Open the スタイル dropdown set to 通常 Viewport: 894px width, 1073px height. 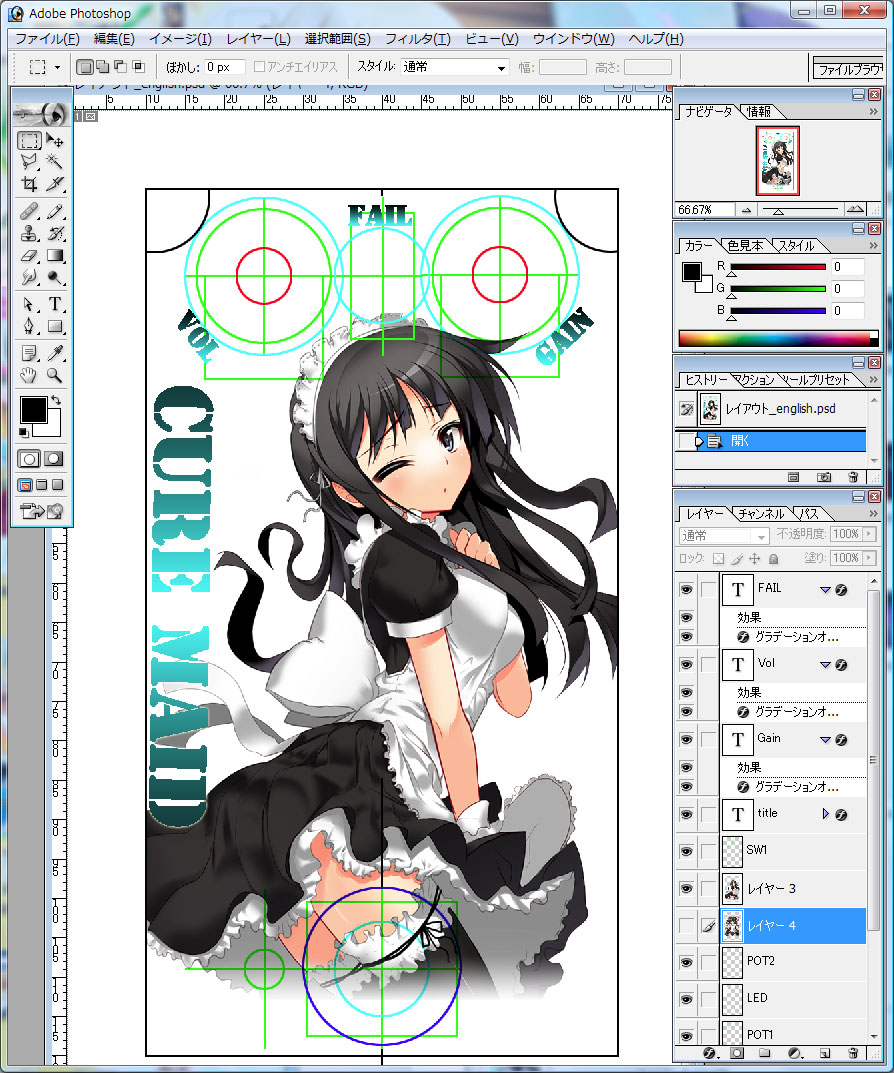[x=454, y=67]
